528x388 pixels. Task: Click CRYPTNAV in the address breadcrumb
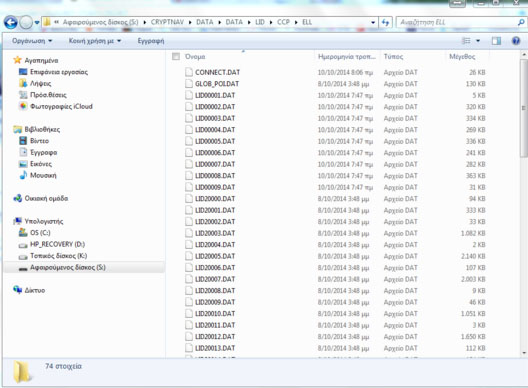coord(167,22)
